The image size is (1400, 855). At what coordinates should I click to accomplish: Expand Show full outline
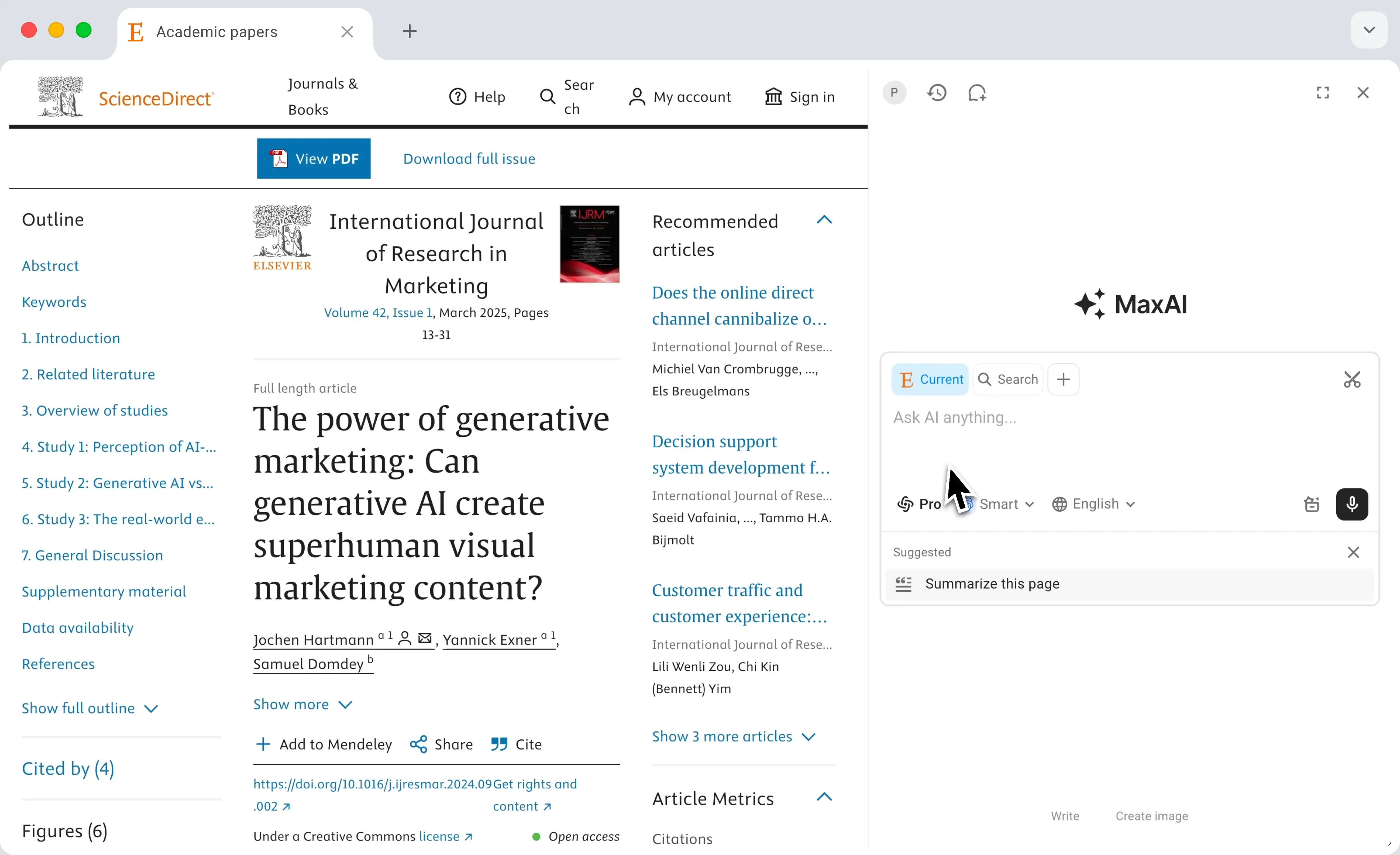pyautogui.click(x=90, y=708)
